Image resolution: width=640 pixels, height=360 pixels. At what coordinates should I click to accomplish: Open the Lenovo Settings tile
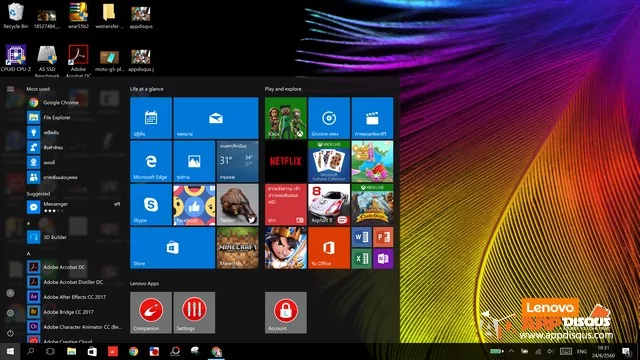(x=194, y=313)
